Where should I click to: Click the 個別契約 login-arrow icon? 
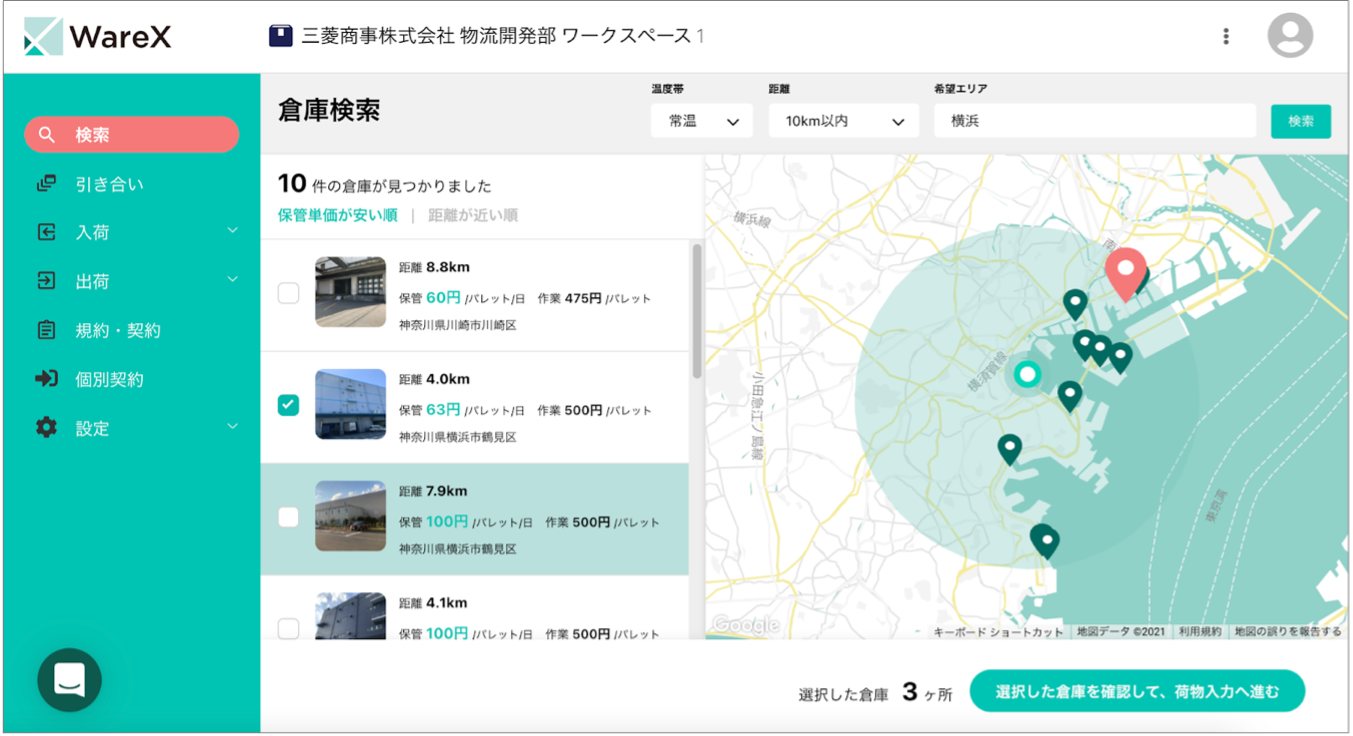pyautogui.click(x=46, y=379)
